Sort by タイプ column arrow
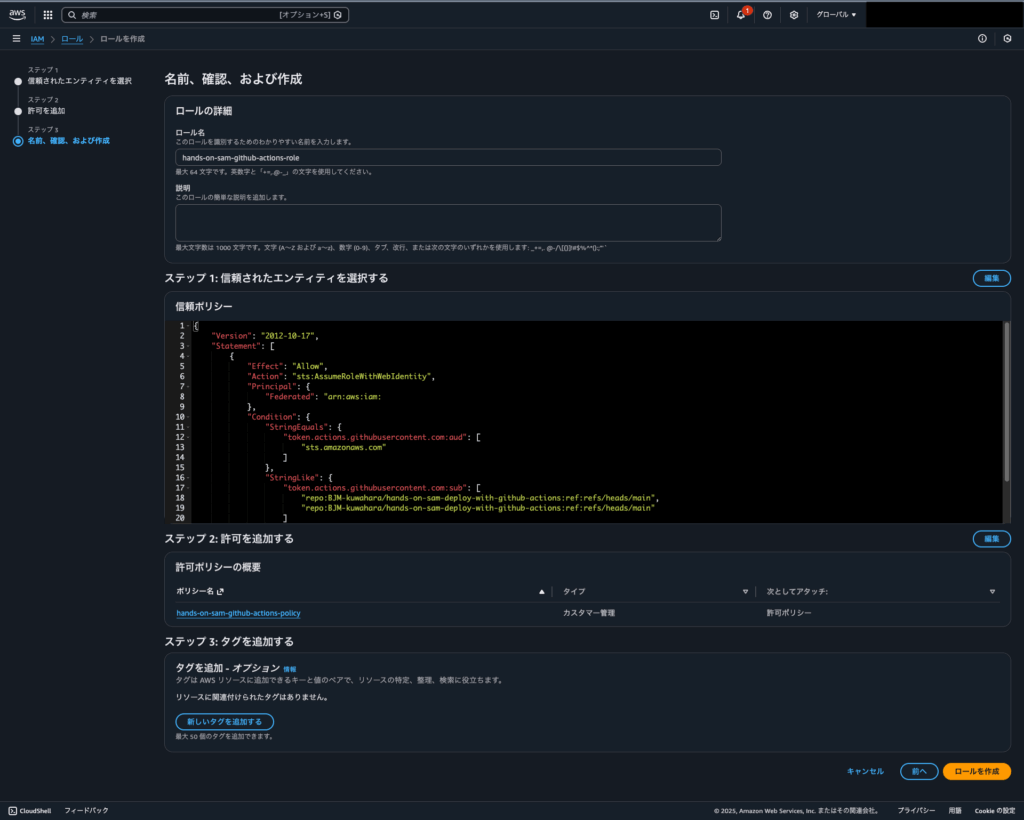 point(745,591)
